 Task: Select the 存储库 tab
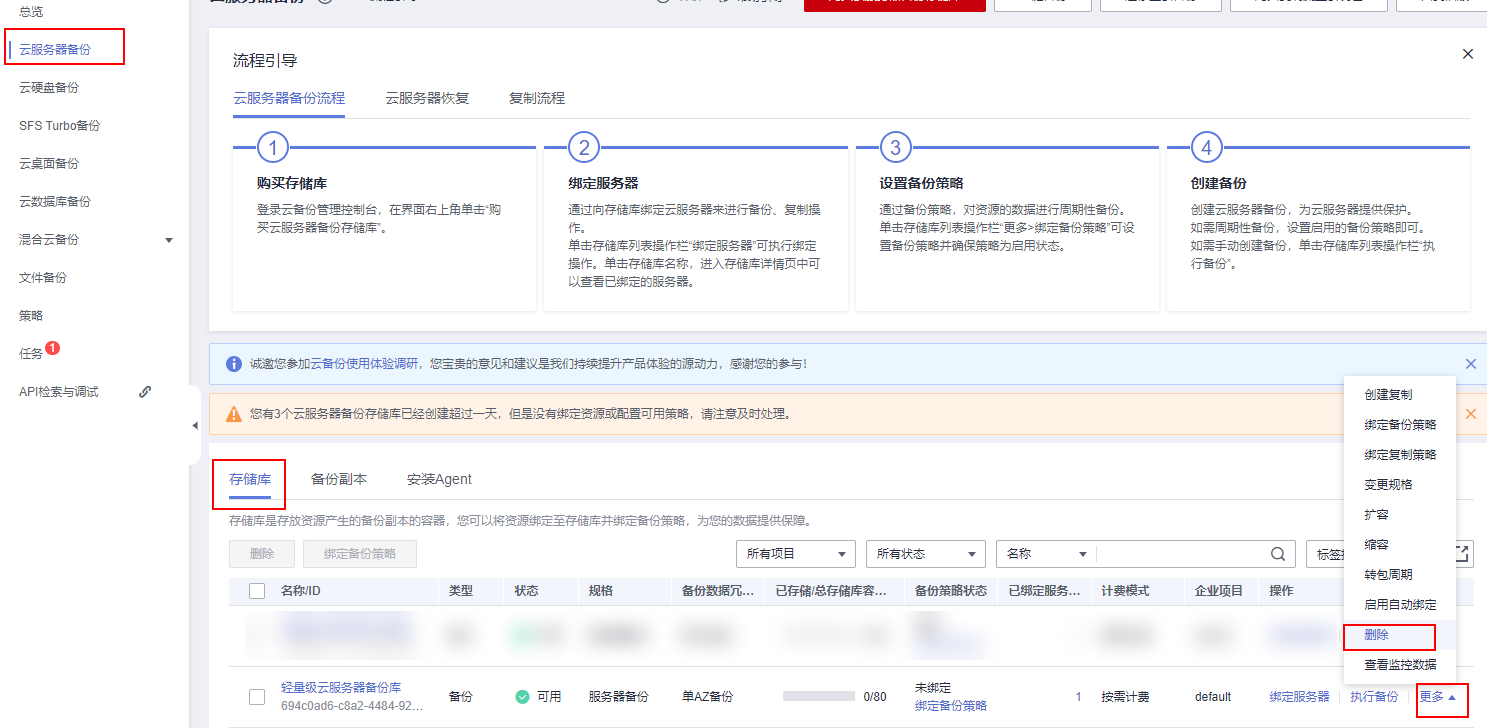click(250, 479)
